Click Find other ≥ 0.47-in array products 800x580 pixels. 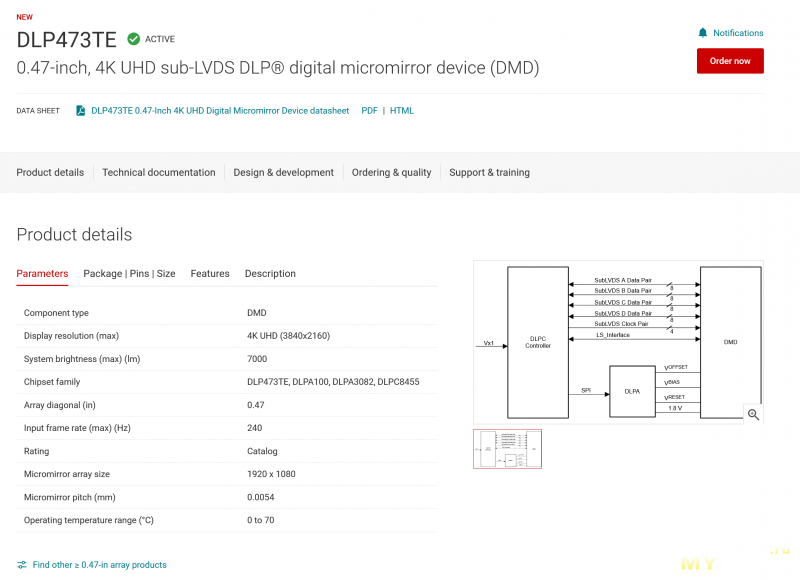tap(99, 565)
